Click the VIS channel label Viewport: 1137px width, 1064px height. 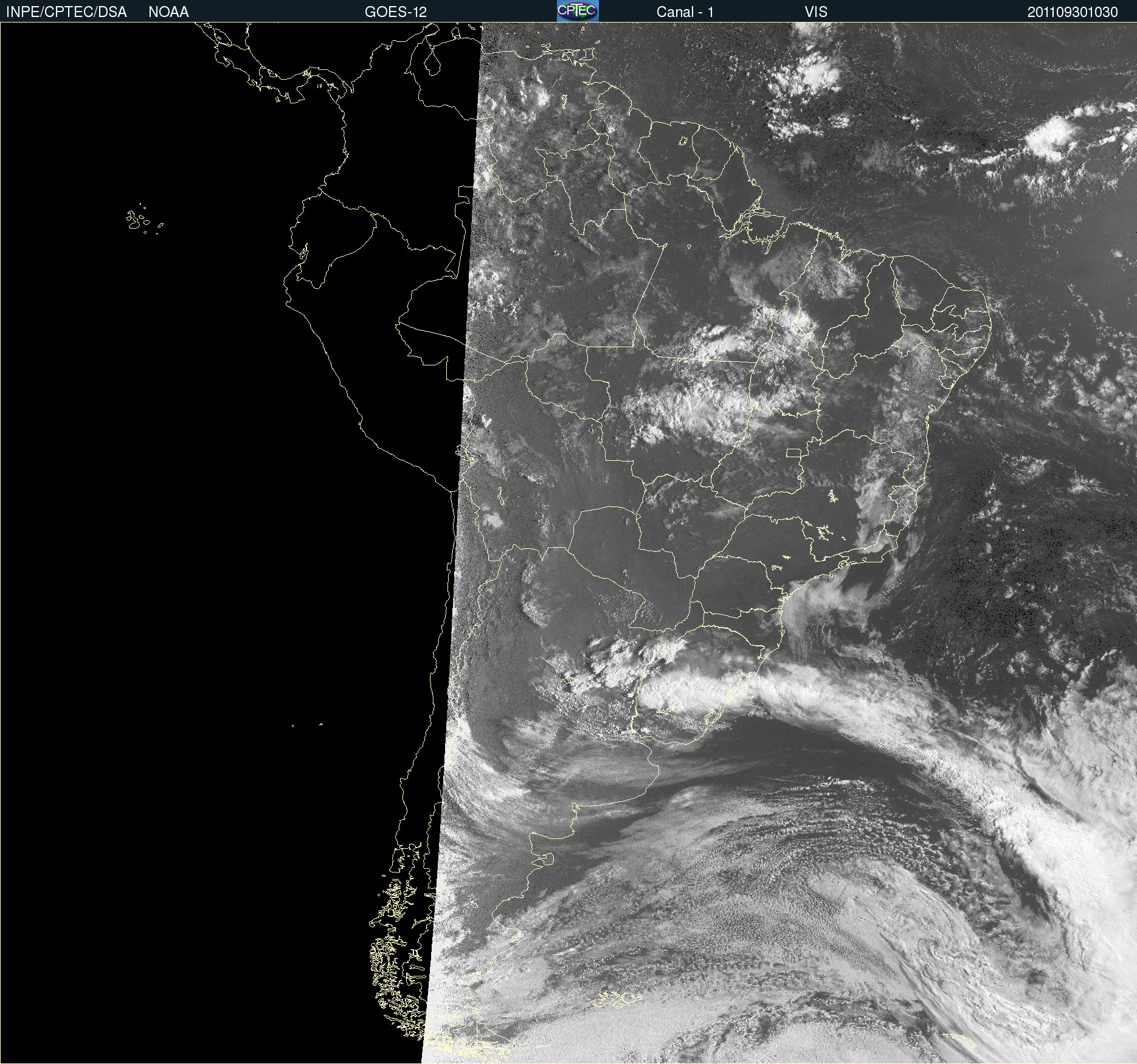click(816, 12)
